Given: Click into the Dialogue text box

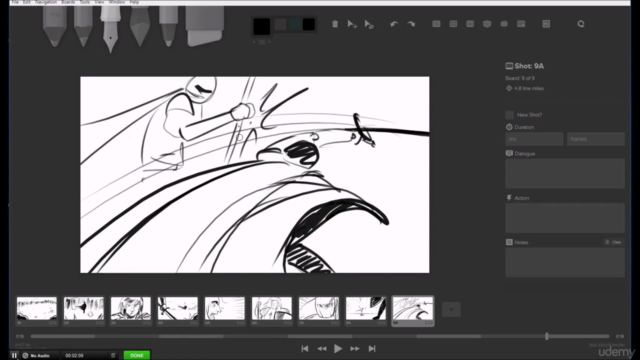Looking at the screenshot, I should point(565,173).
